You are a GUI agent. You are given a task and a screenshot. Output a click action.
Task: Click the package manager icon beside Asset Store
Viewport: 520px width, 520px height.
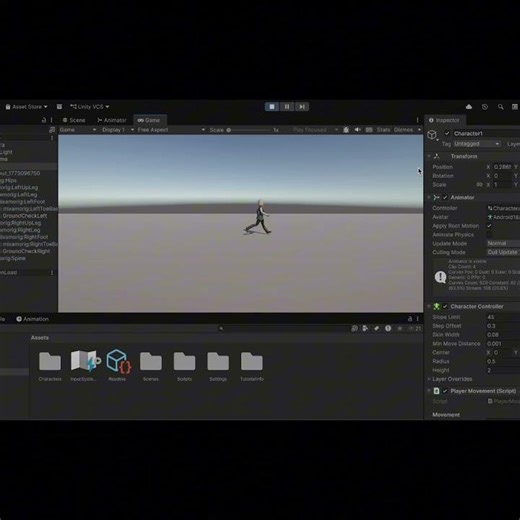(59, 107)
